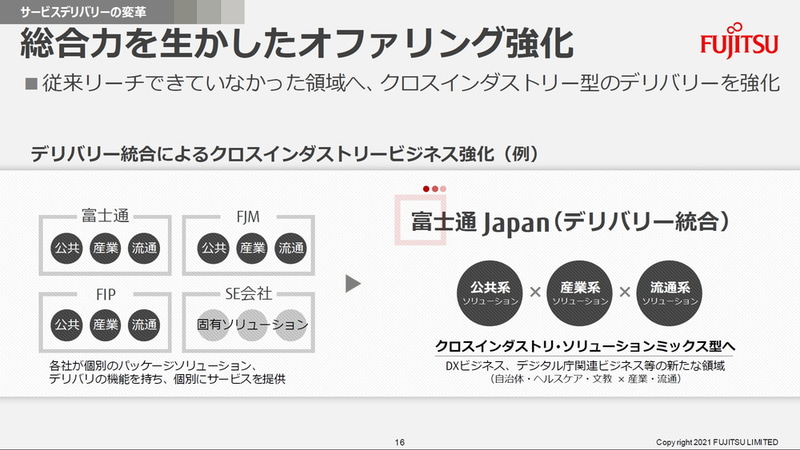This screenshot has width=800, height=450.
Task: Click the （自治体・ヘルスケア・文教 × 産業・流通） note
Action: (585, 379)
